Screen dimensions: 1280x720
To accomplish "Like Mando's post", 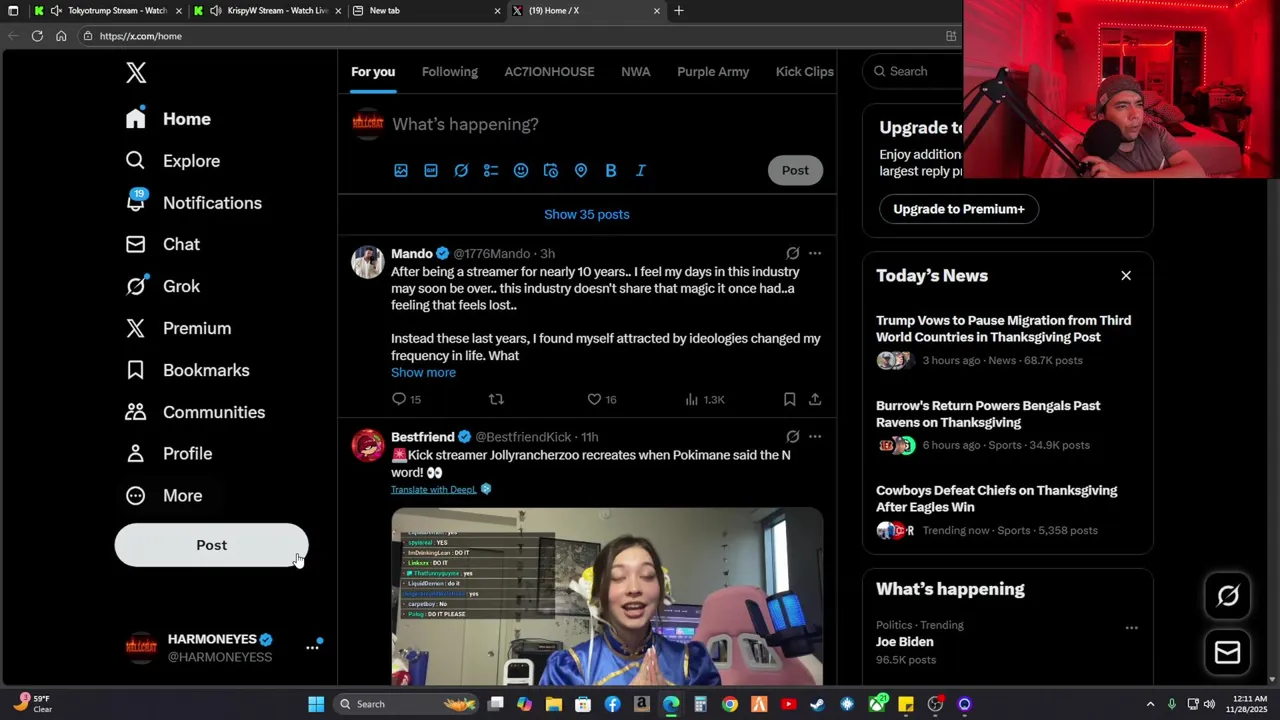I will [x=594, y=399].
